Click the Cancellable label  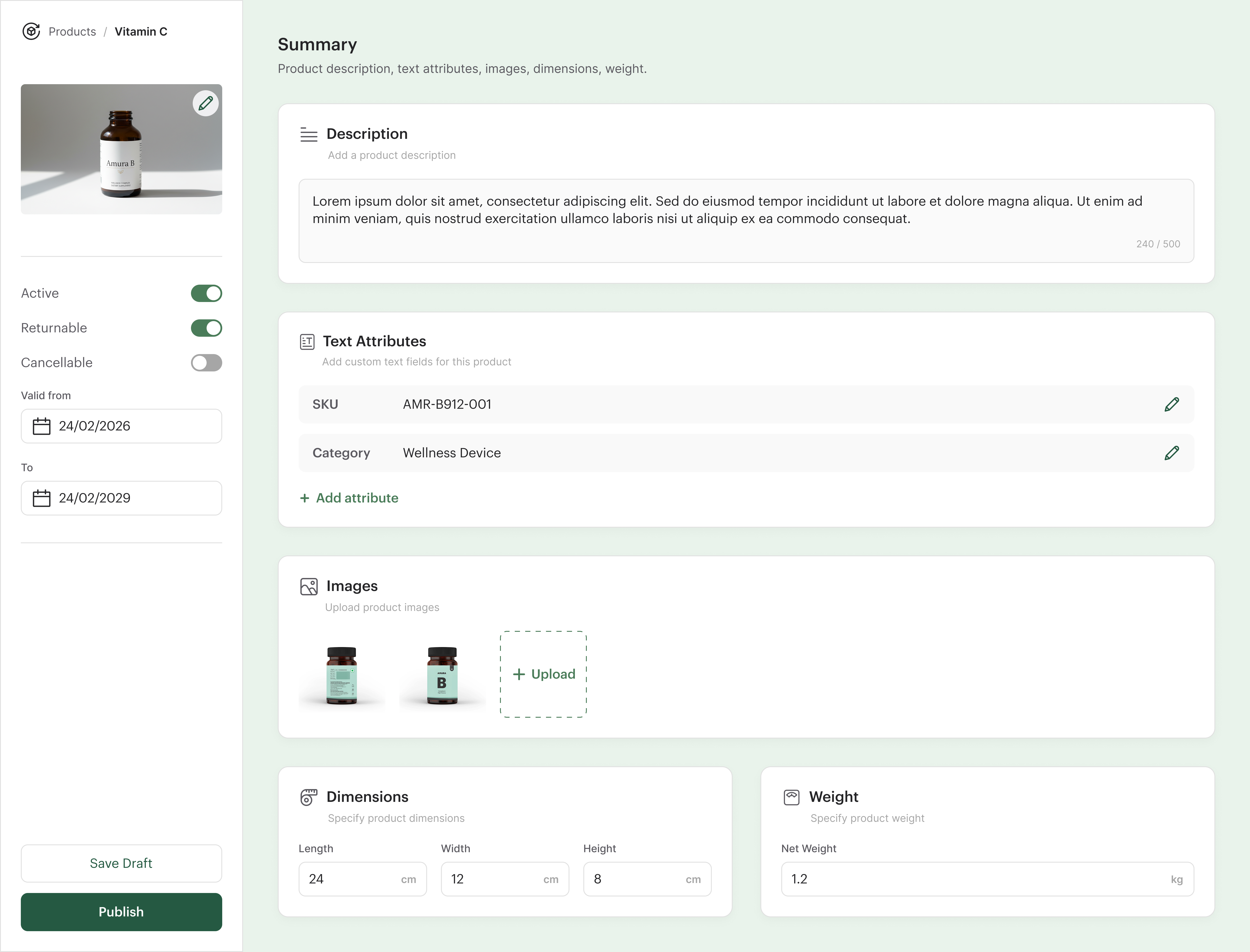tap(57, 363)
